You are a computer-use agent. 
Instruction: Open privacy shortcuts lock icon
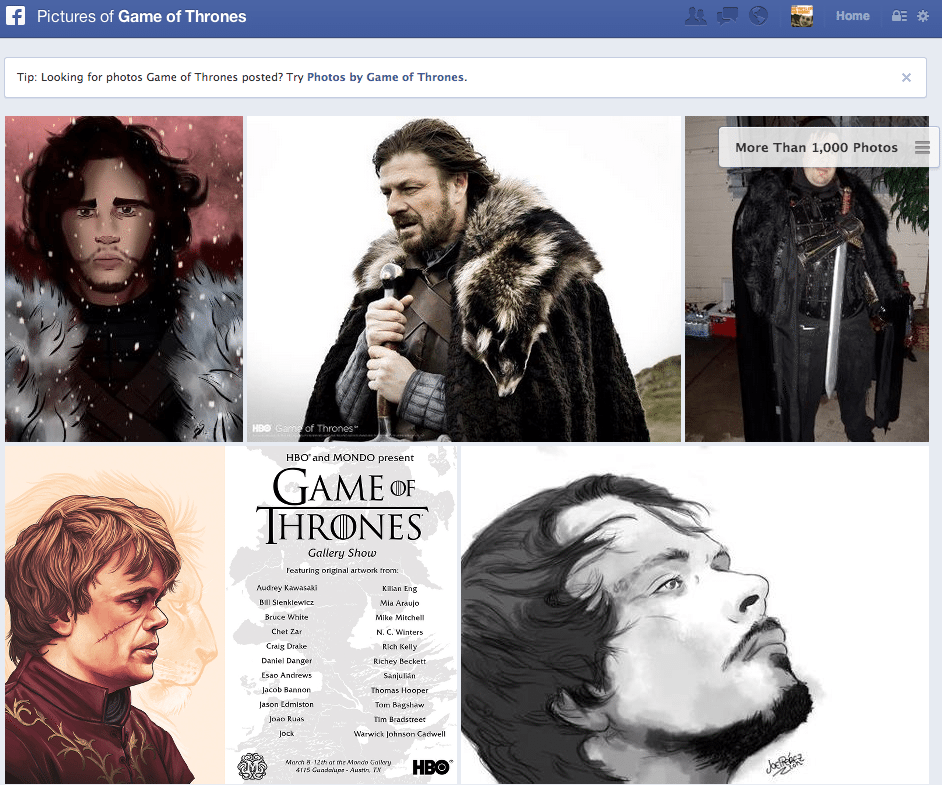899,16
